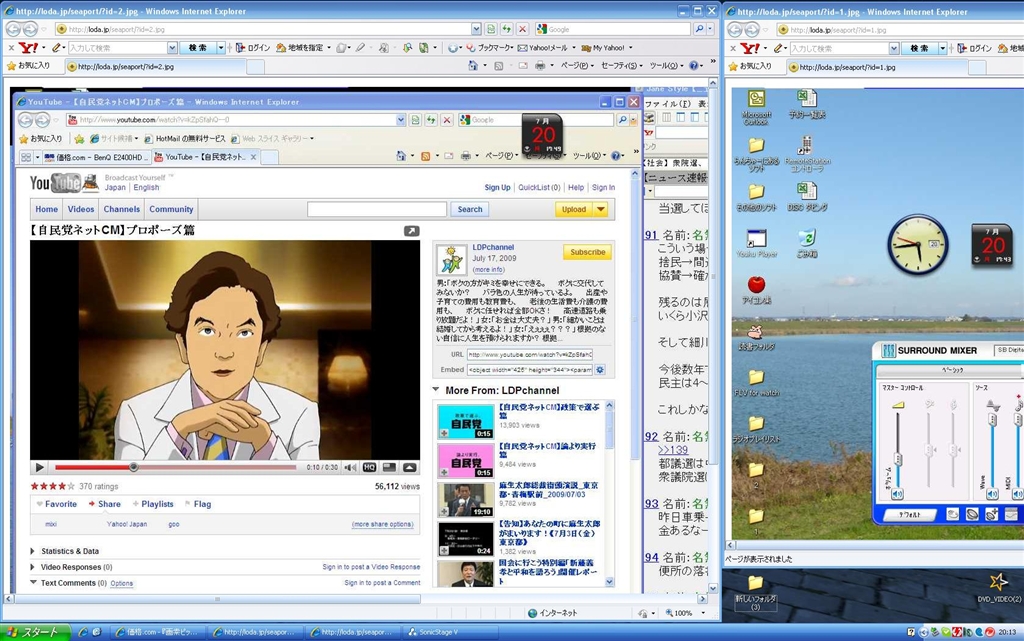This screenshot has width=1024, height=641.
Task: Click the master volume slider in Surround Mixer
Action: (x=898, y=460)
